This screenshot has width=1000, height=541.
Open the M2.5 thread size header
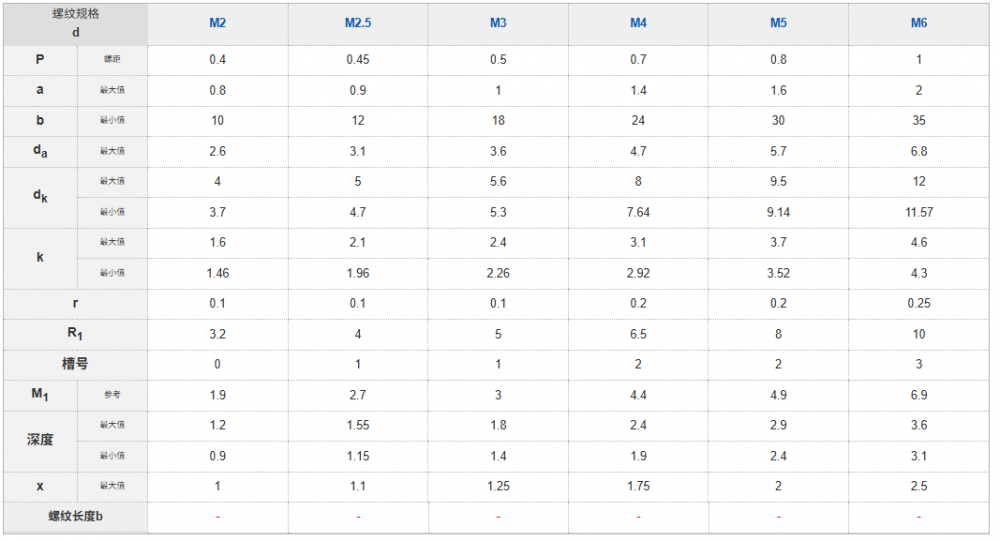[358, 23]
